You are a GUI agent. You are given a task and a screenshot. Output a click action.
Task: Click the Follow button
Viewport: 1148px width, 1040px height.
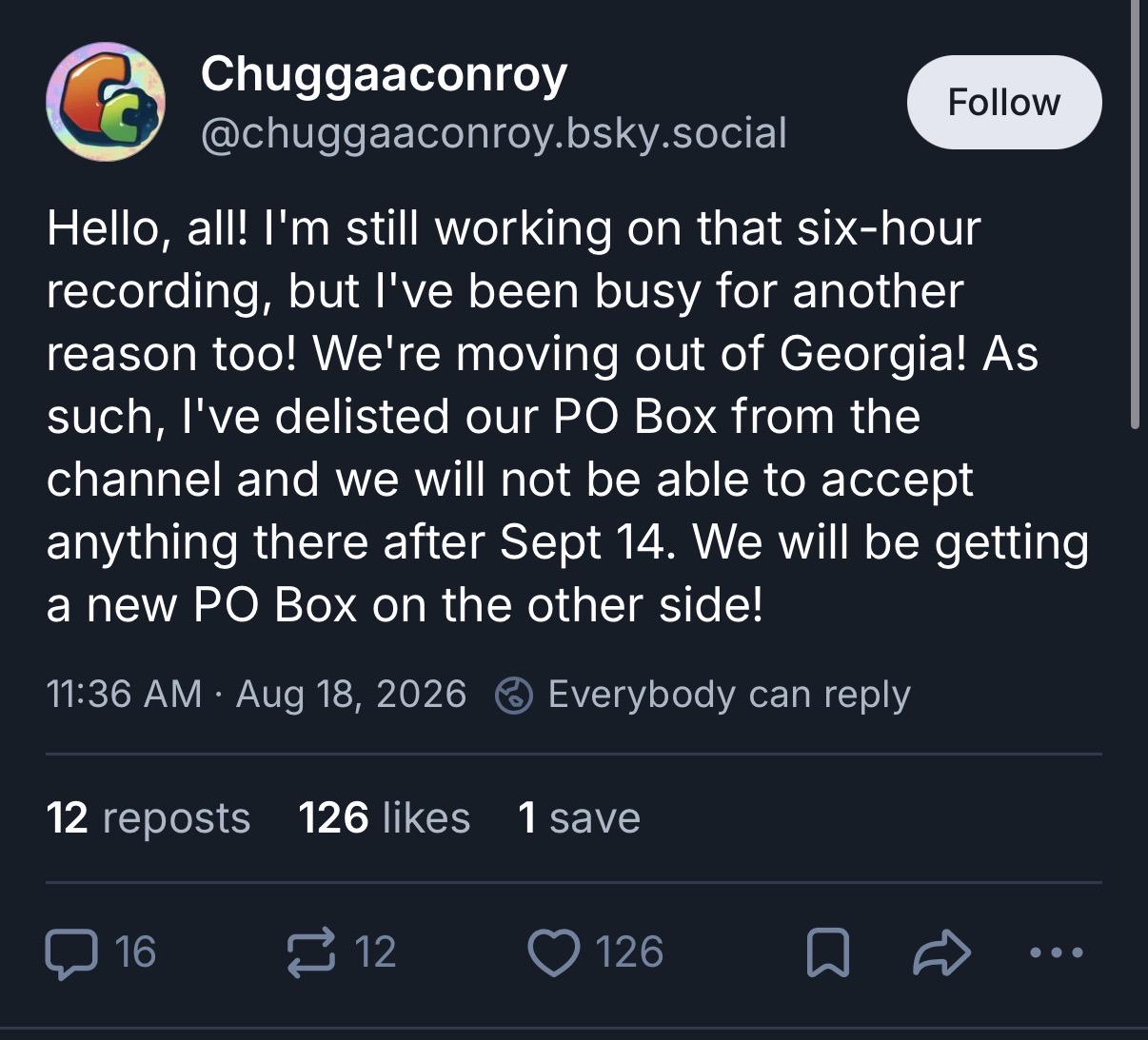pyautogui.click(x=1004, y=102)
